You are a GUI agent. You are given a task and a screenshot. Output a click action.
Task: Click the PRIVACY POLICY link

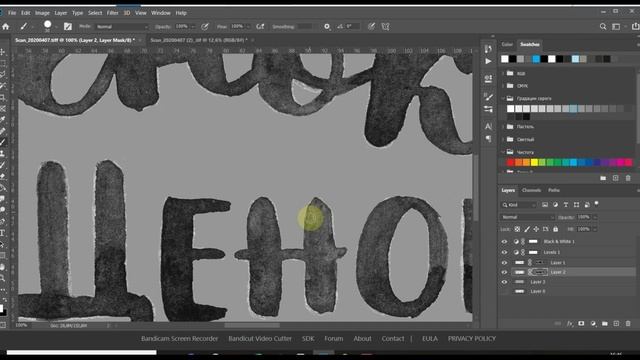point(472,338)
